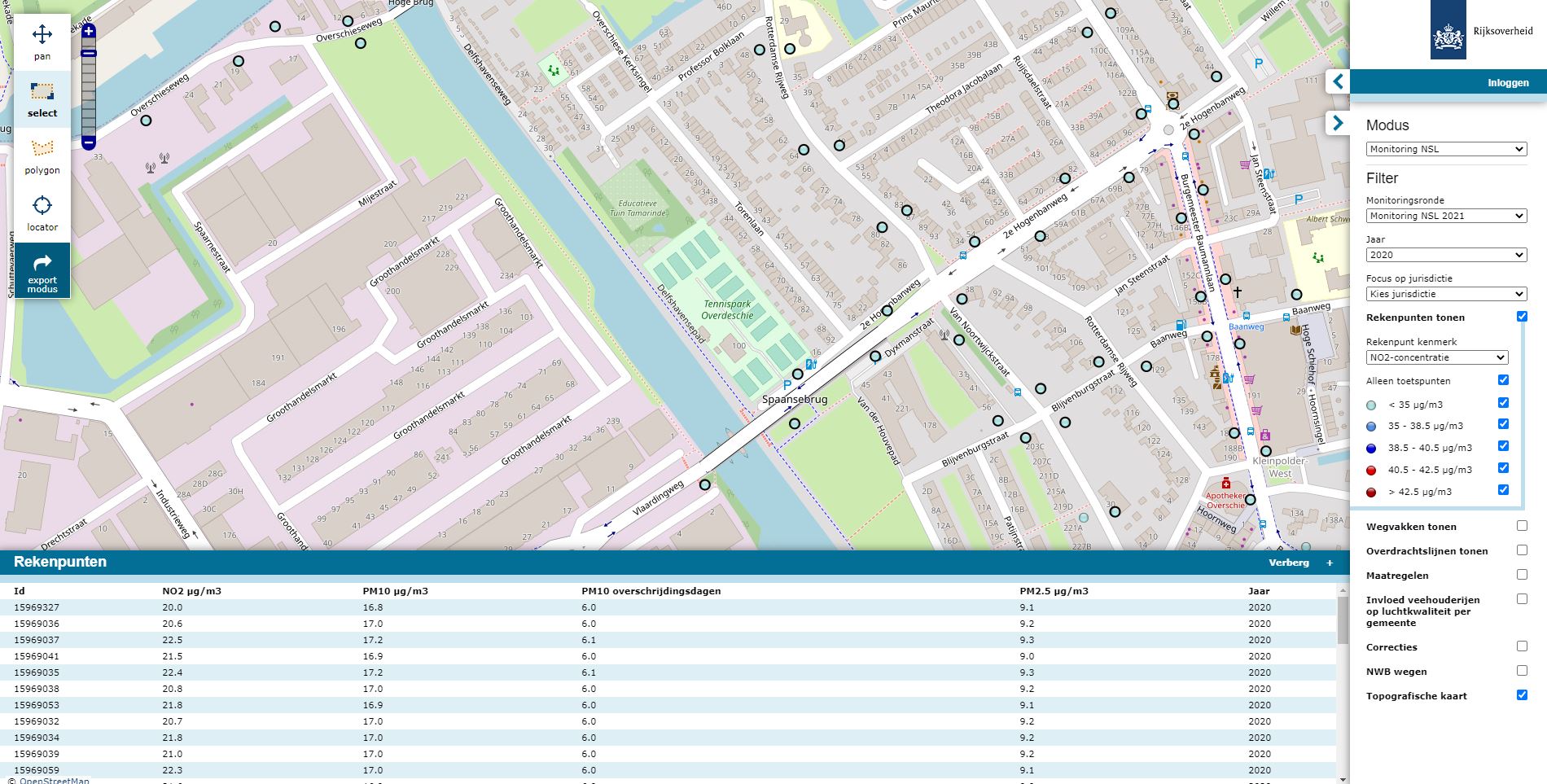1547x784 pixels.
Task: Uncheck the < 35 µg/m3 category
Action: [1503, 403]
